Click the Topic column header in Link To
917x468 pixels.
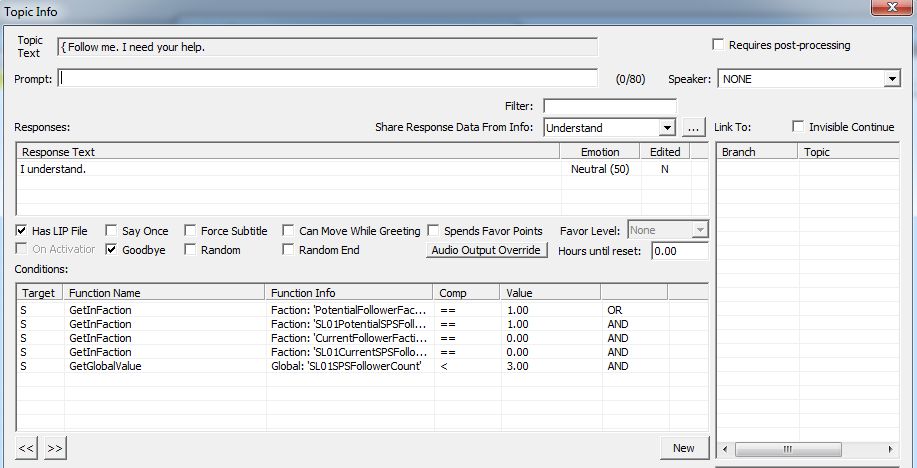[848, 152]
